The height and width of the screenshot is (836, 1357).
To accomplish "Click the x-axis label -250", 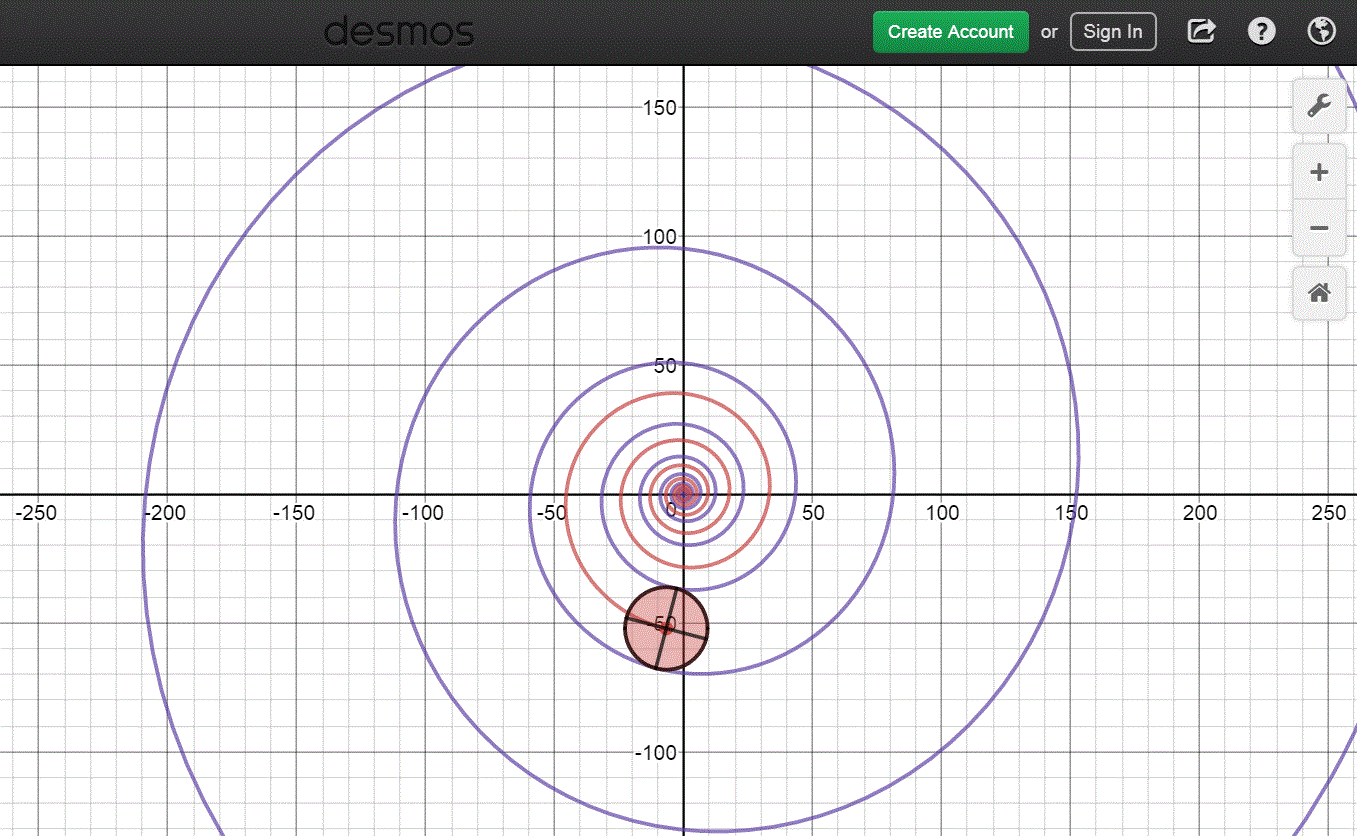I will point(36,513).
